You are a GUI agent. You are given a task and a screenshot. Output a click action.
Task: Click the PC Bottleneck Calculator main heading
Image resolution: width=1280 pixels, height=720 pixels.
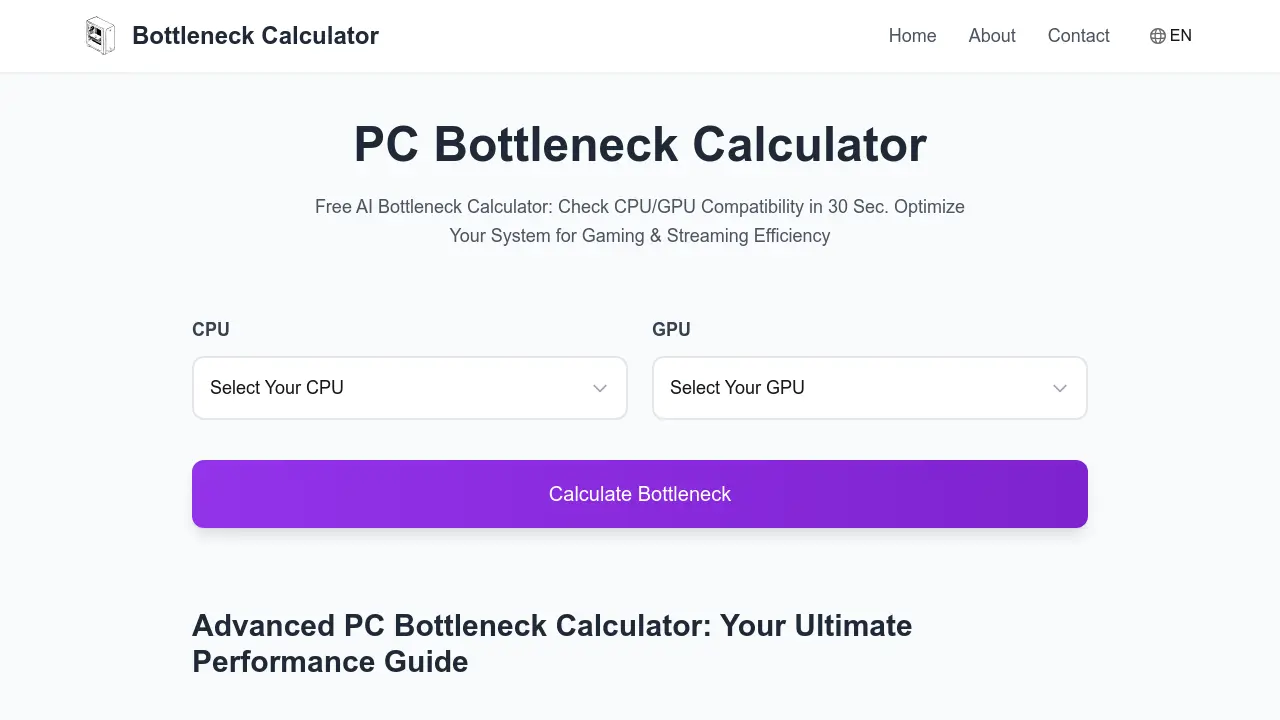(639, 144)
